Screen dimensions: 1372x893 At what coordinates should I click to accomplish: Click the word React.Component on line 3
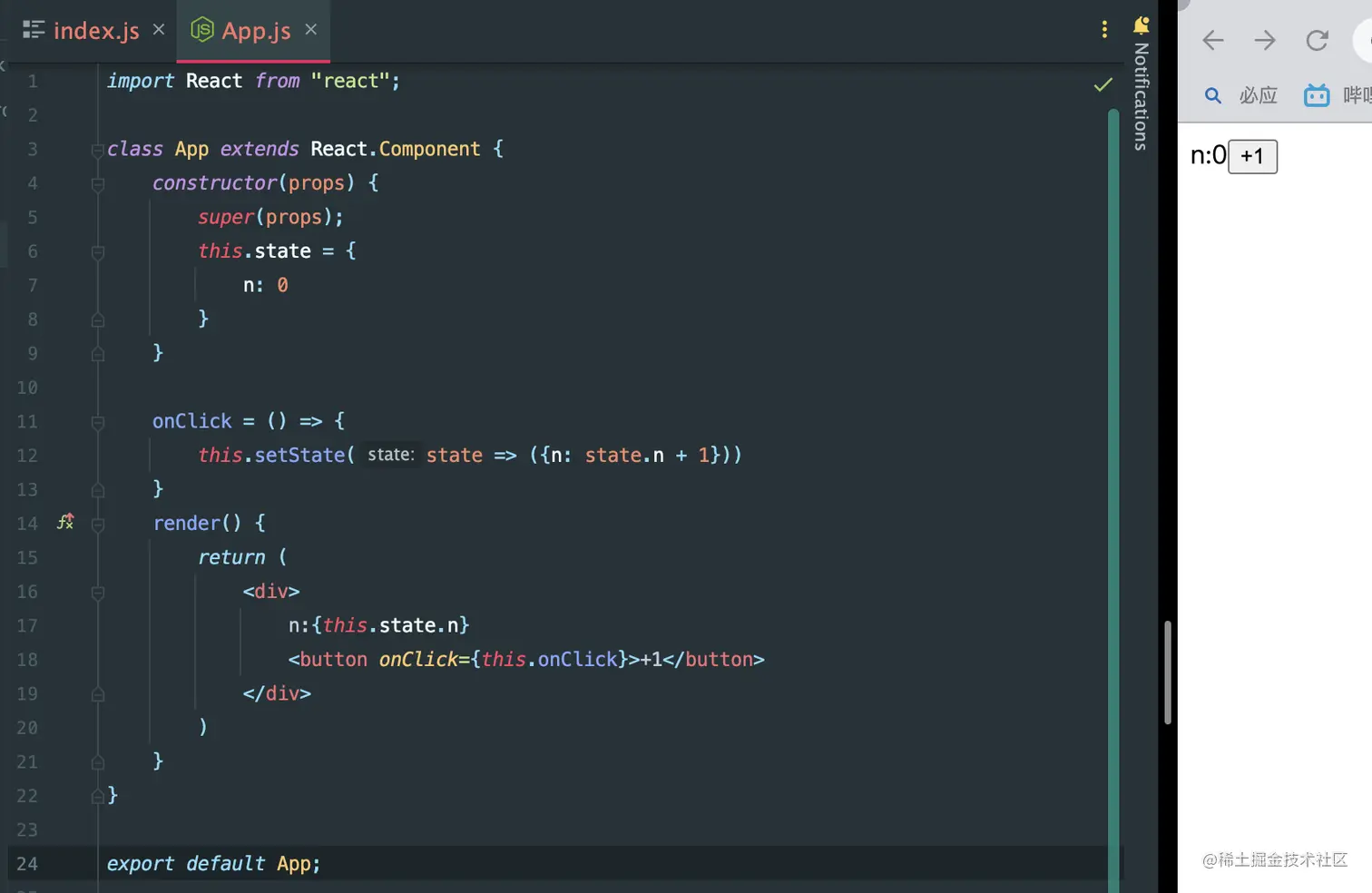(x=395, y=149)
